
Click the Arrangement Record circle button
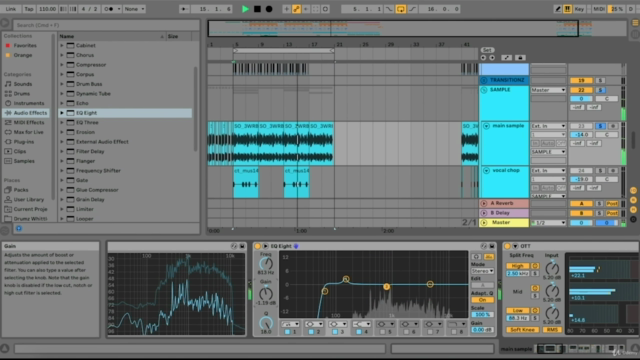coord(269,9)
